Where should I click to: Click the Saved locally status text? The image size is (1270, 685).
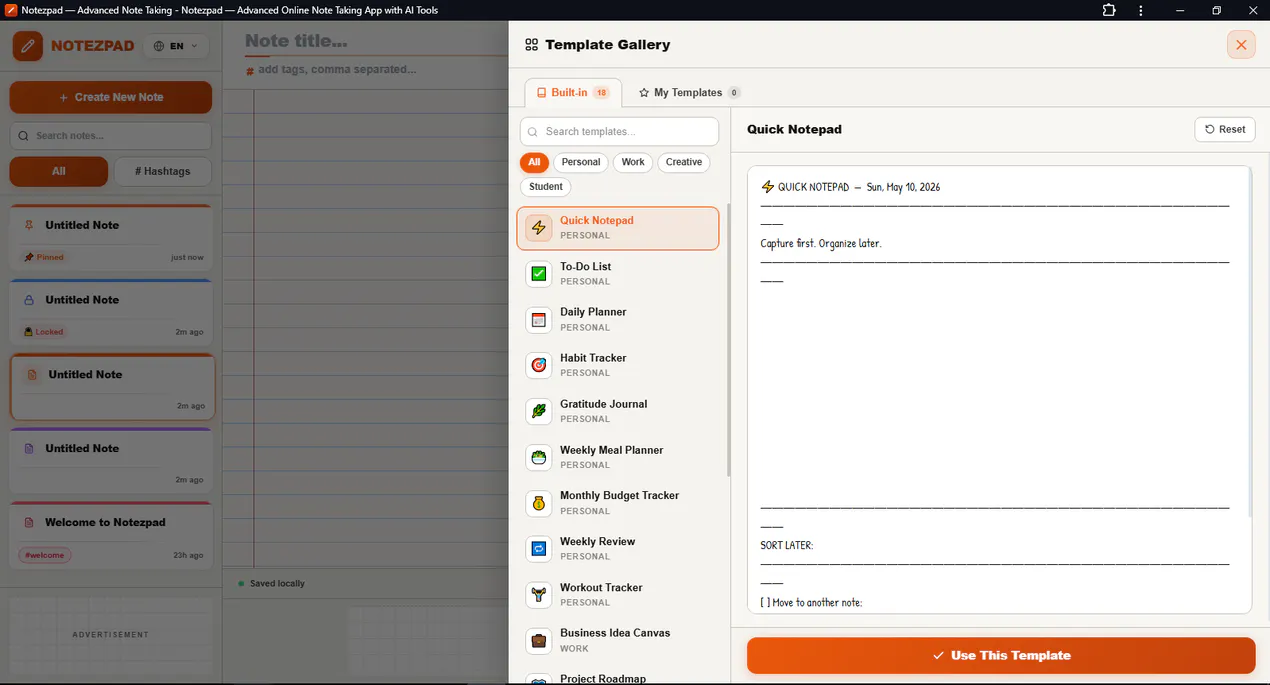click(x=277, y=584)
